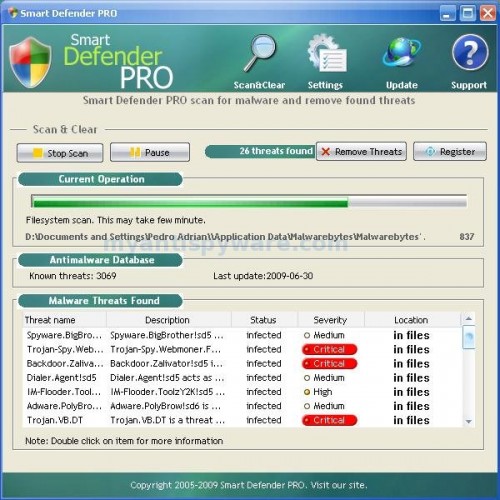Click the scanned file count 837

pyautogui.click(x=467, y=237)
